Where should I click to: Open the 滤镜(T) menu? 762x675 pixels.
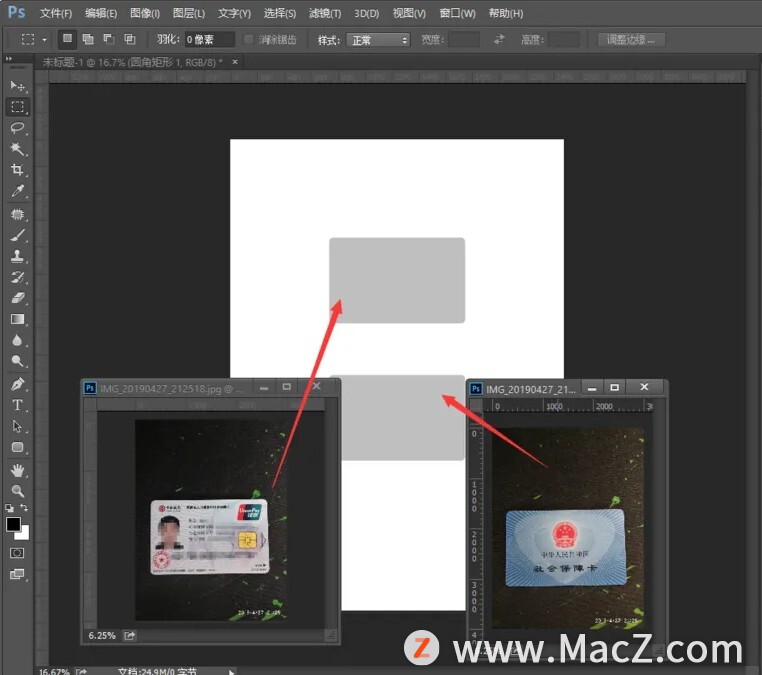(324, 13)
